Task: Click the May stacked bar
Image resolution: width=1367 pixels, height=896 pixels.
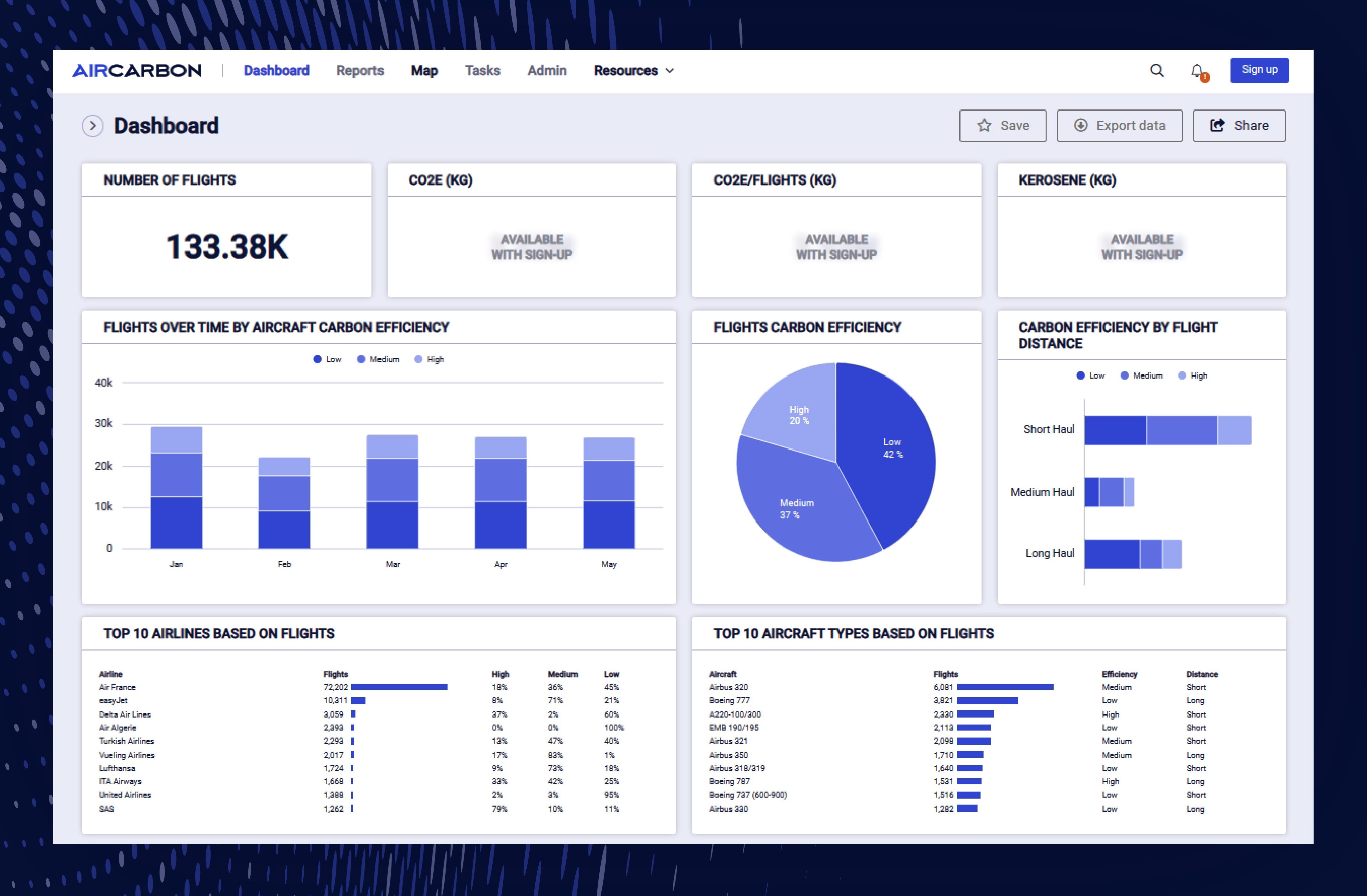Action: pyautogui.click(x=609, y=493)
